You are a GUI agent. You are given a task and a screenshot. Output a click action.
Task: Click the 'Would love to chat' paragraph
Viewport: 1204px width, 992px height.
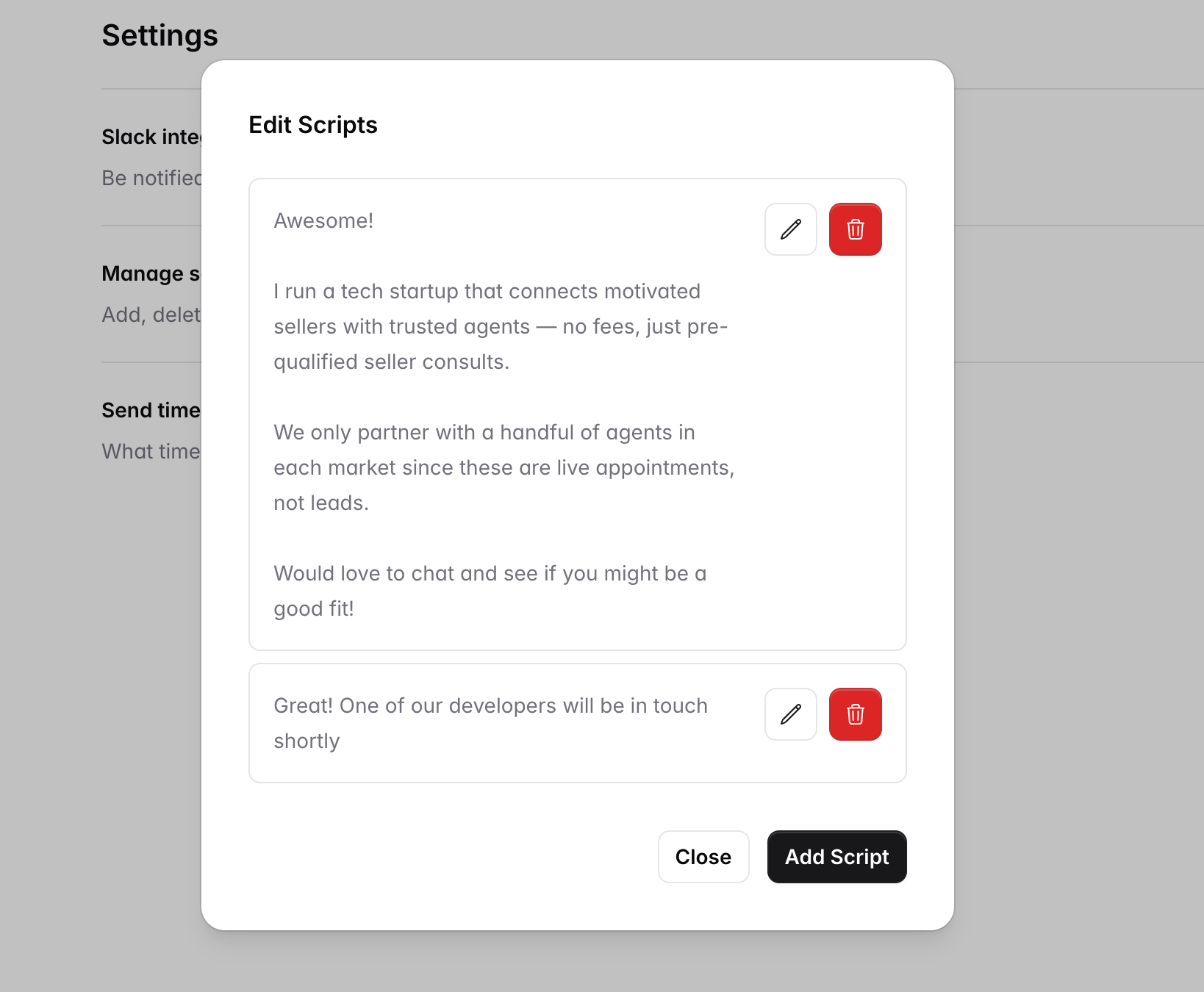(490, 591)
